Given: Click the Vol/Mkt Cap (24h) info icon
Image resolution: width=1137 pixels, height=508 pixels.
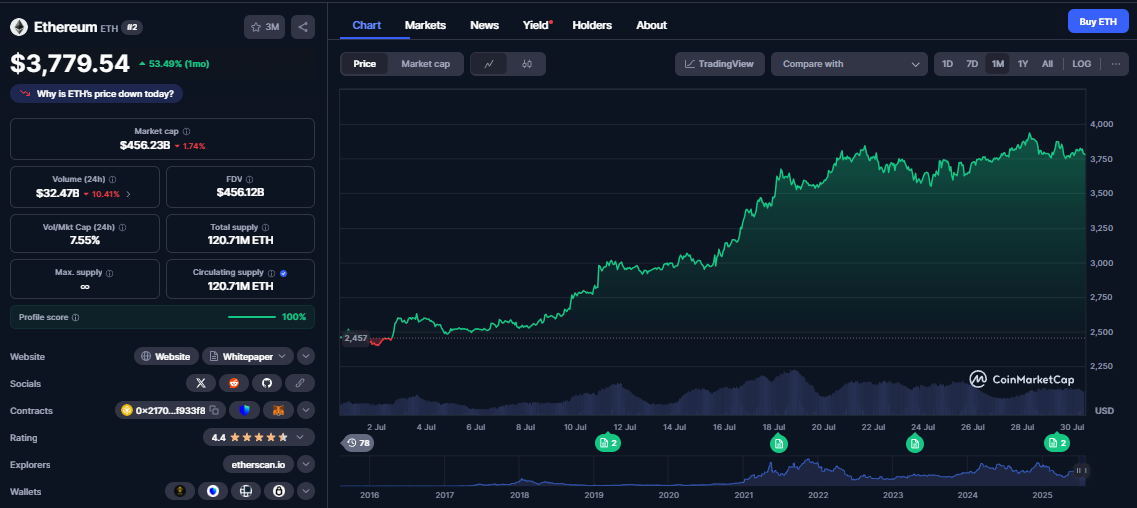Looking at the screenshot, I should pos(122,228).
